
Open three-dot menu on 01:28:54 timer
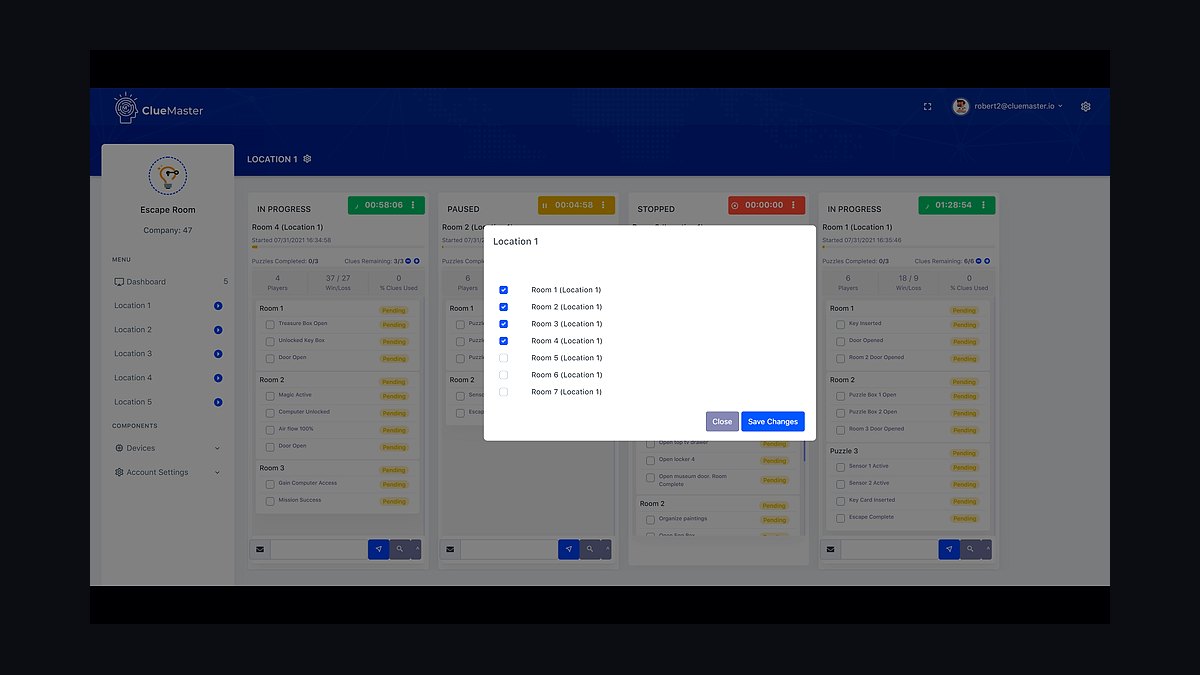point(984,205)
